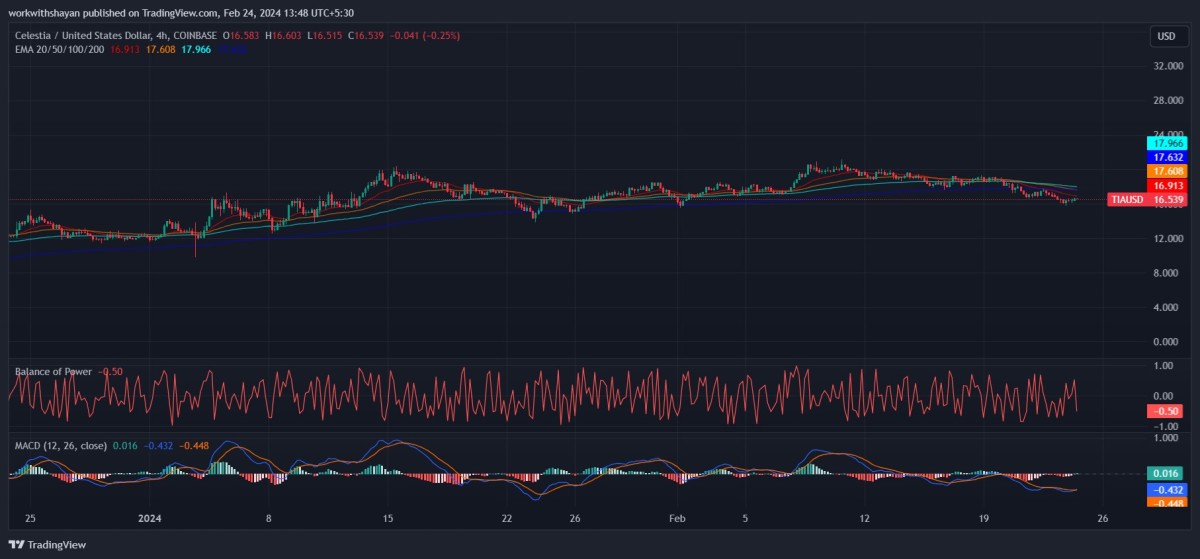Viewport: 1200px width, 559px height.
Task: Click the 32.000 price scale level
Action: (x=1166, y=66)
